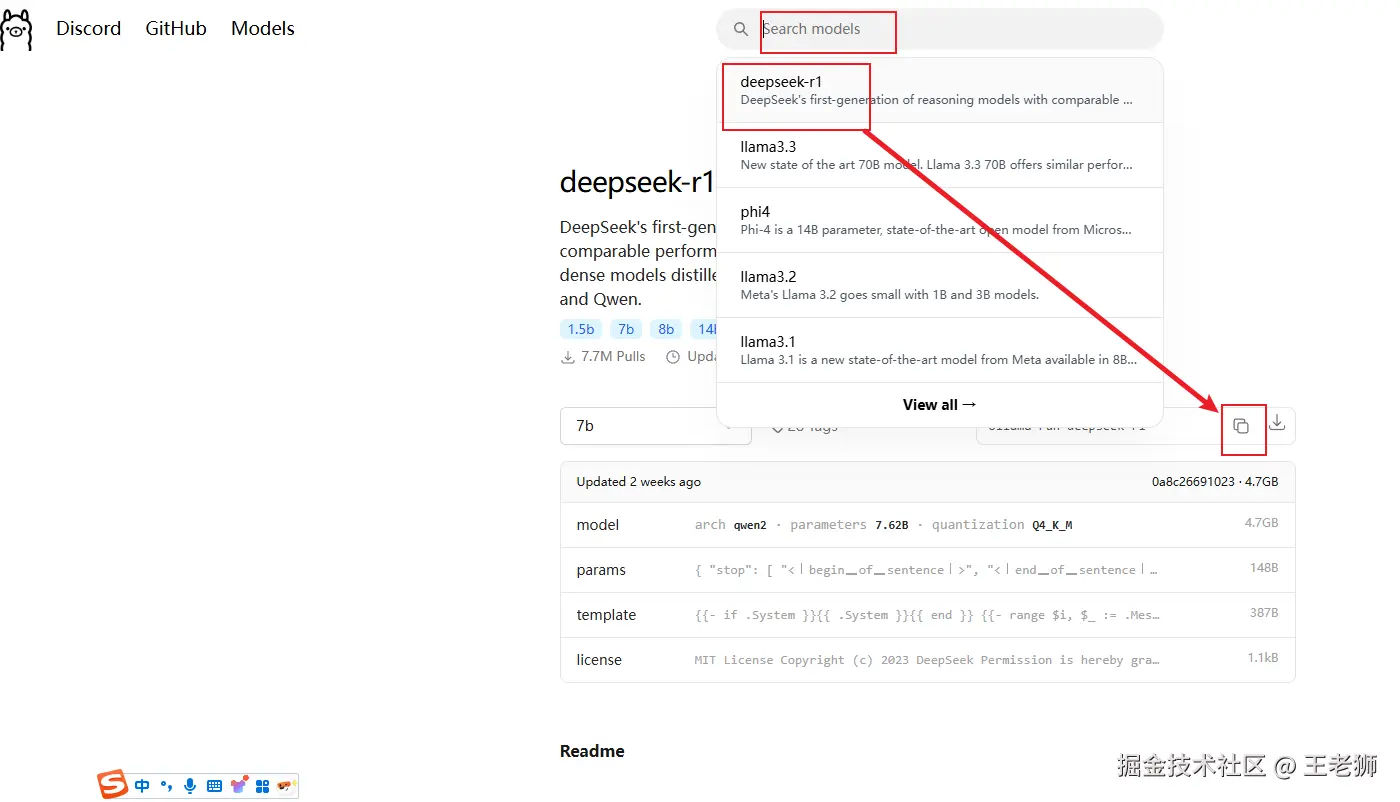Open the IME four-square toolbox icon
The width and height of the screenshot is (1400, 802).
(263, 786)
